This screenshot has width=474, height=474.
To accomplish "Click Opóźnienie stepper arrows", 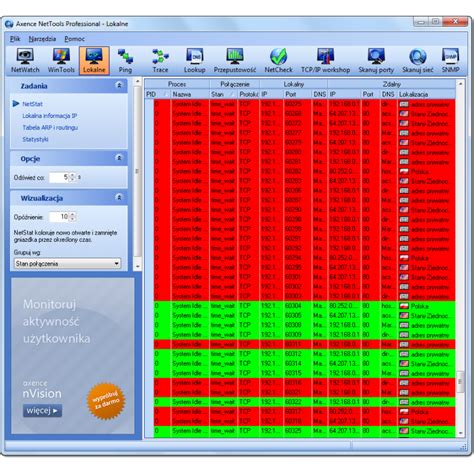I will coord(72,217).
